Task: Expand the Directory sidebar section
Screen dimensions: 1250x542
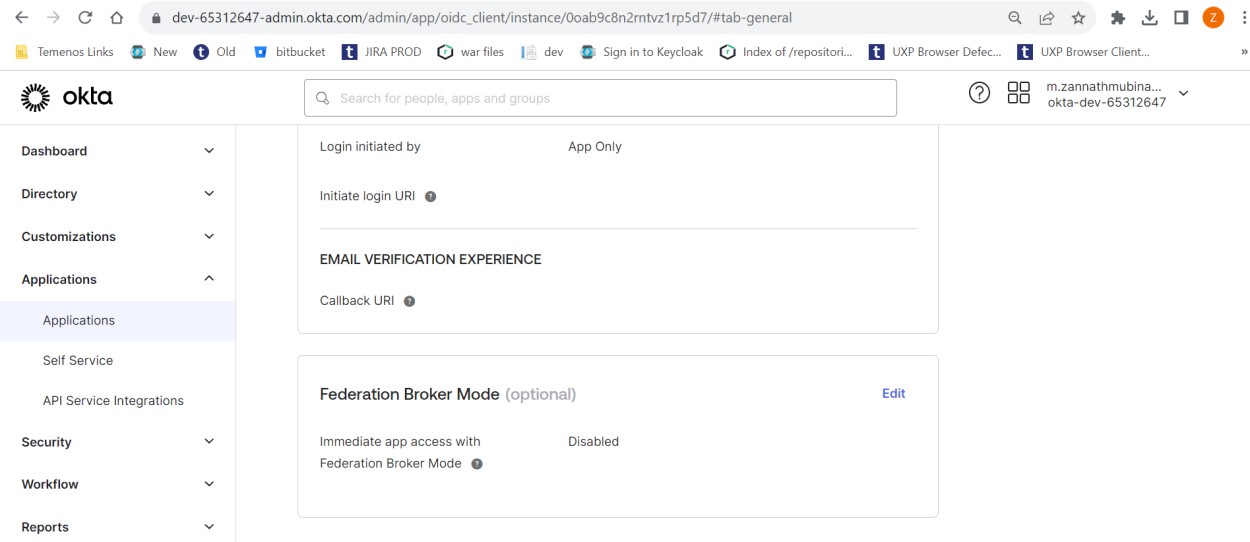Action: [x=209, y=194]
